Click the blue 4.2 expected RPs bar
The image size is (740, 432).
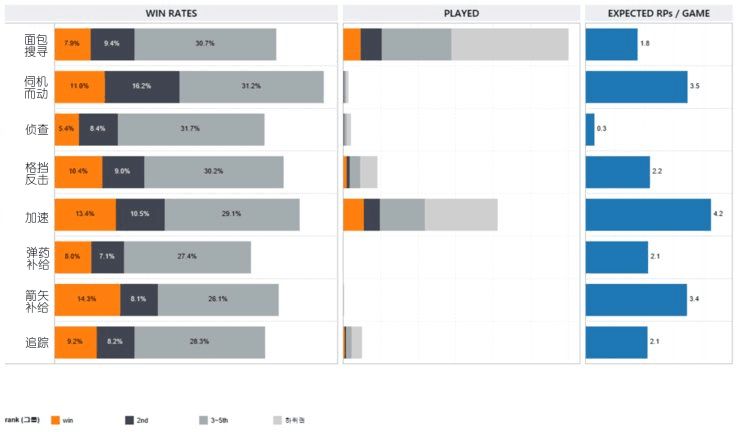pyautogui.click(x=647, y=215)
